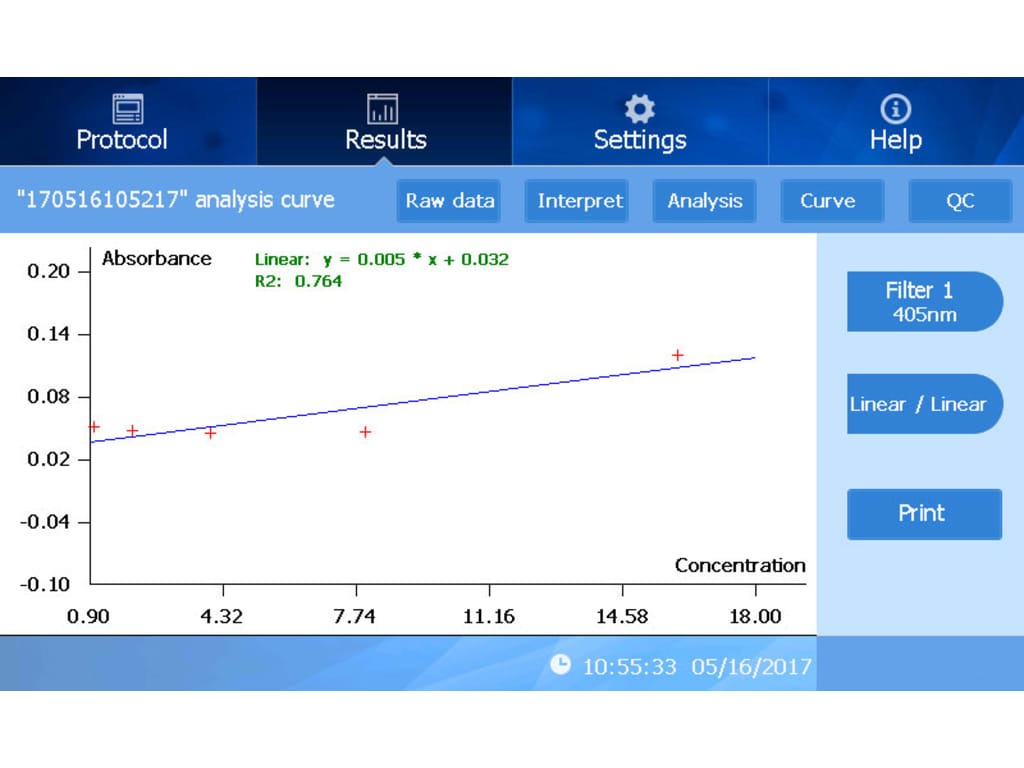Click the clock icon beside the time
Image resolution: width=1024 pixels, height=768 pixels.
[x=561, y=665]
